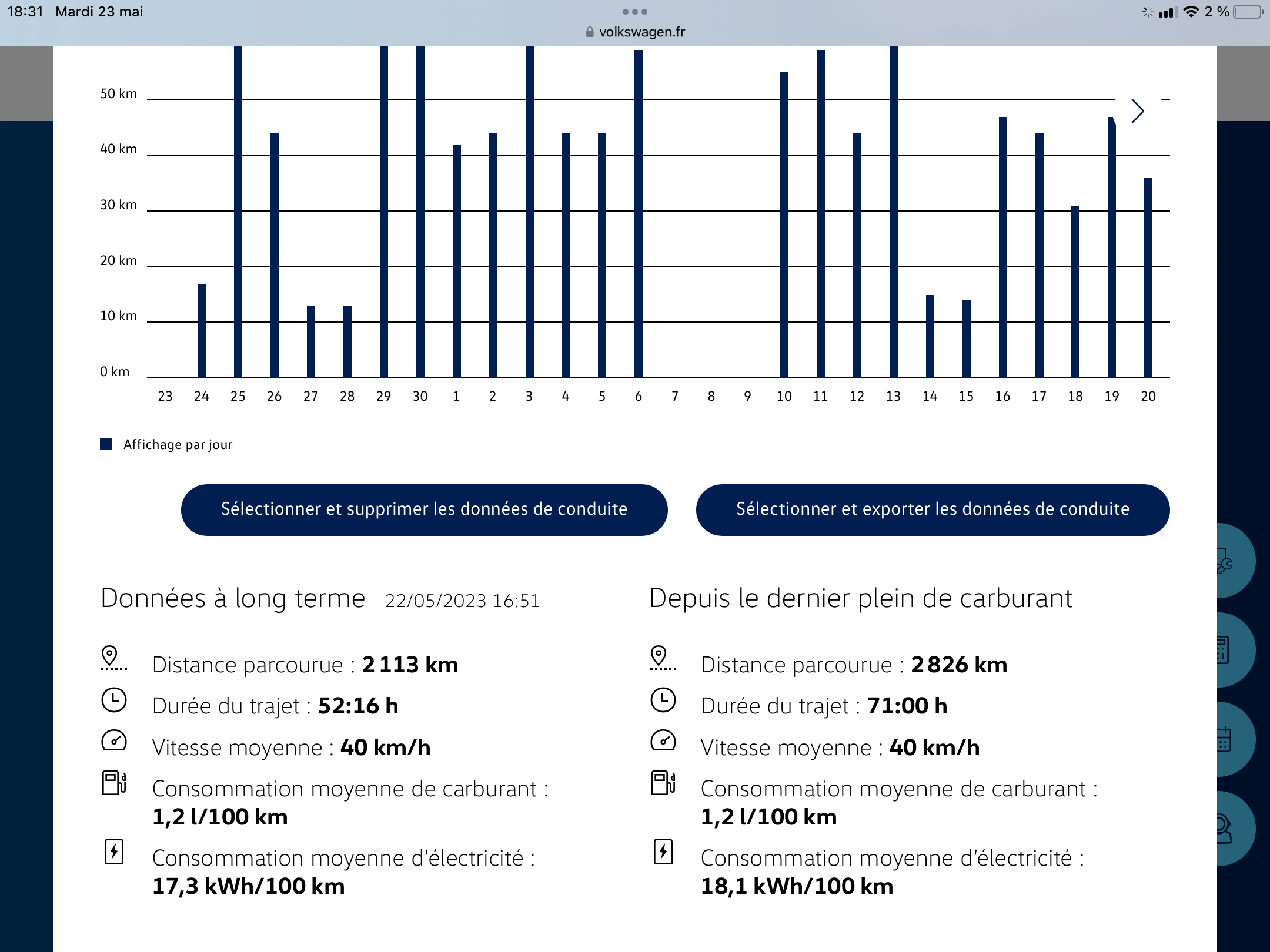Open the calculator floating button
This screenshot has height=952, width=1270.
tap(1229, 651)
